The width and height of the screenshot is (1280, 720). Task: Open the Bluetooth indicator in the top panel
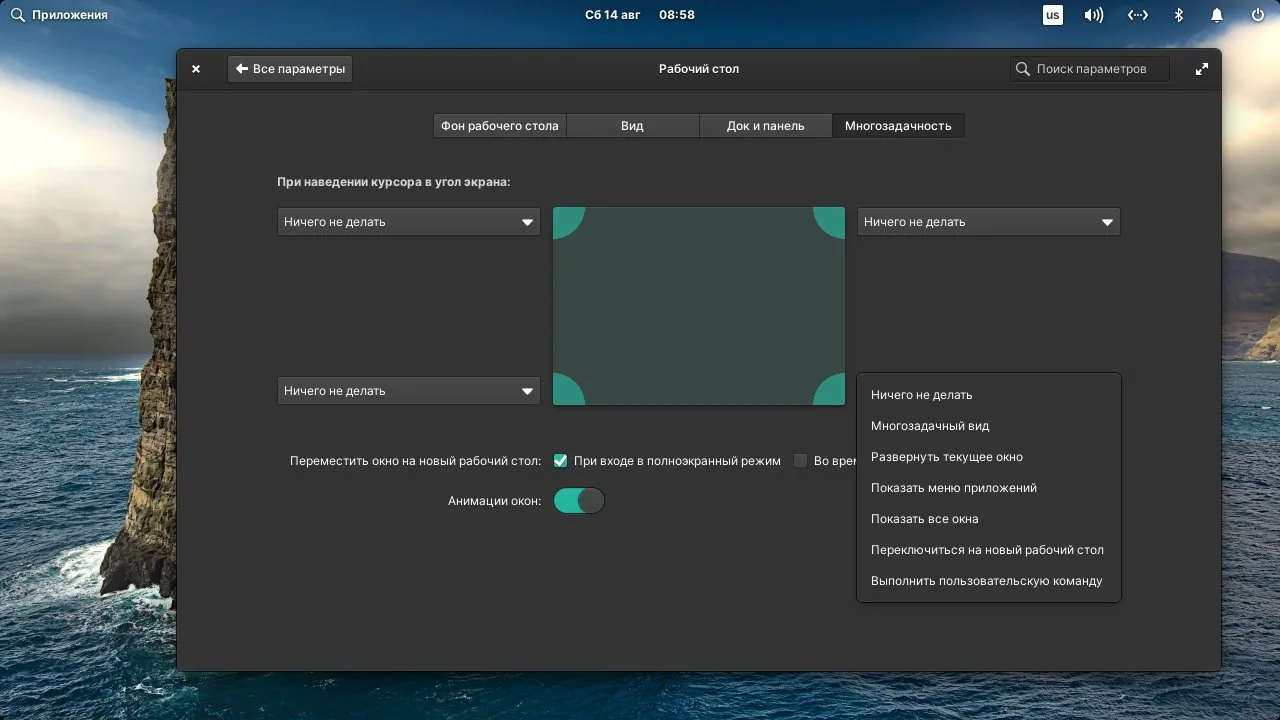pos(1178,14)
